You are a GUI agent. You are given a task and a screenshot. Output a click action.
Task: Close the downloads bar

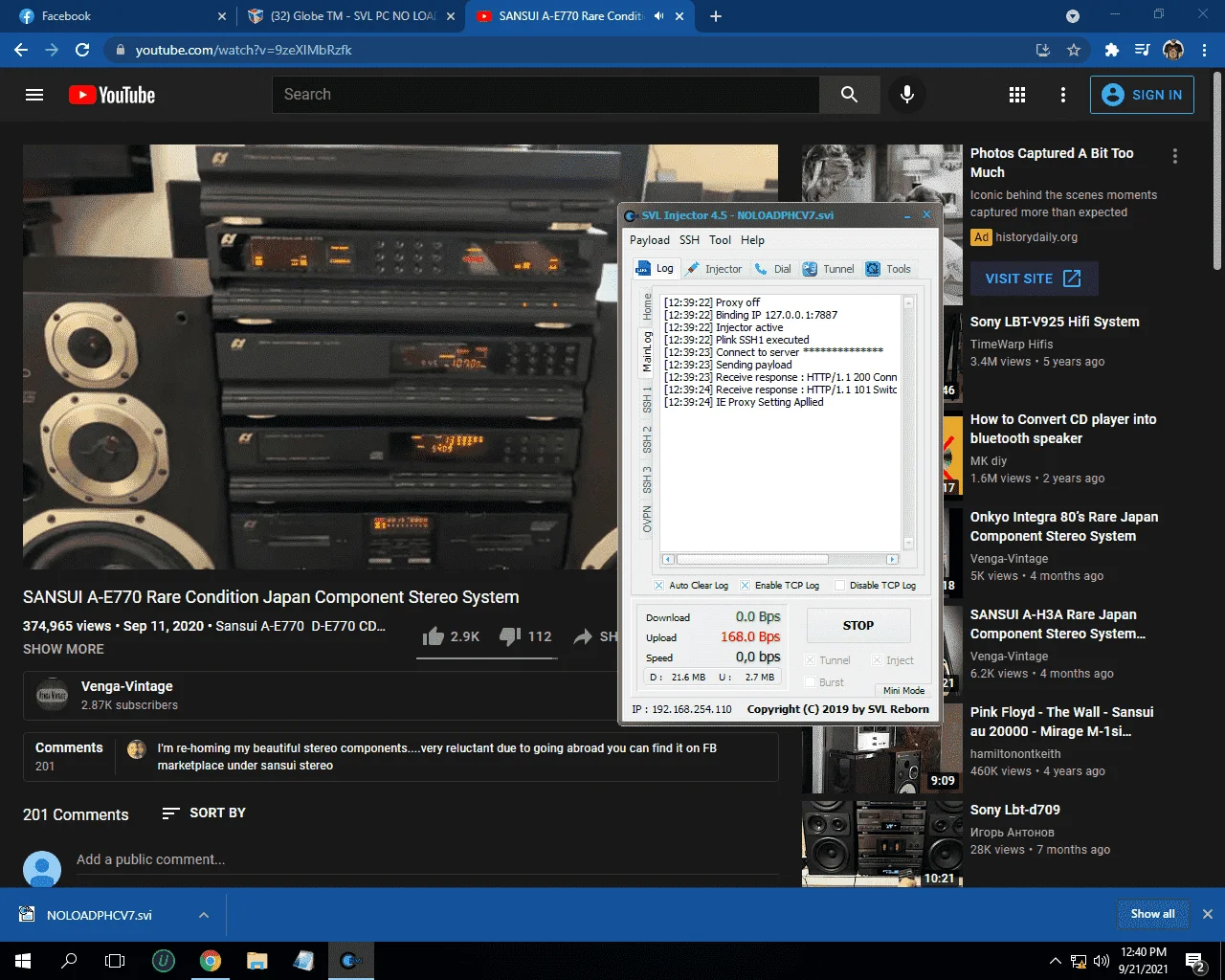[x=1208, y=914]
